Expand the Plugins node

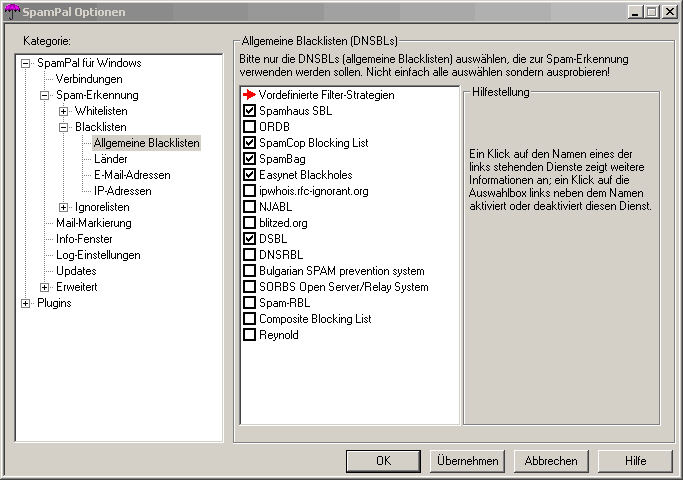point(26,304)
